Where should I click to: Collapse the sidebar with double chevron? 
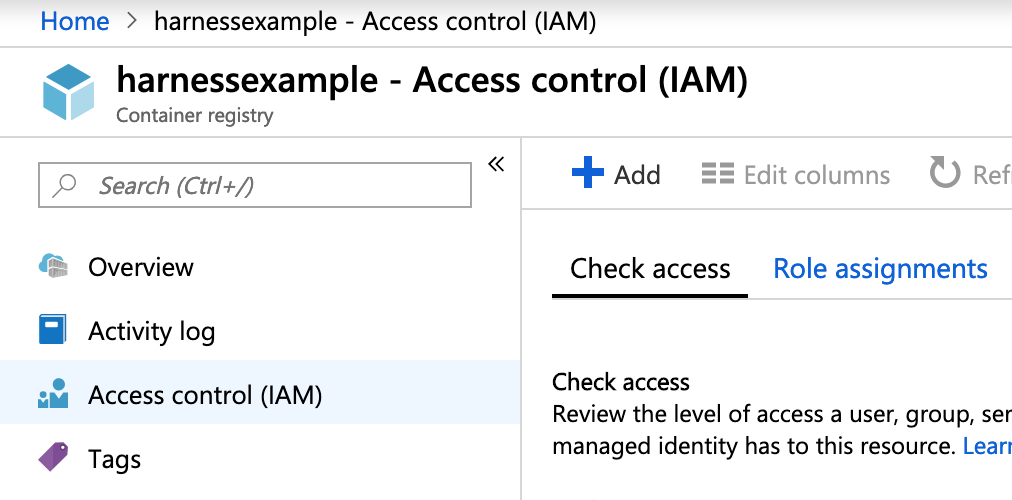point(496,164)
